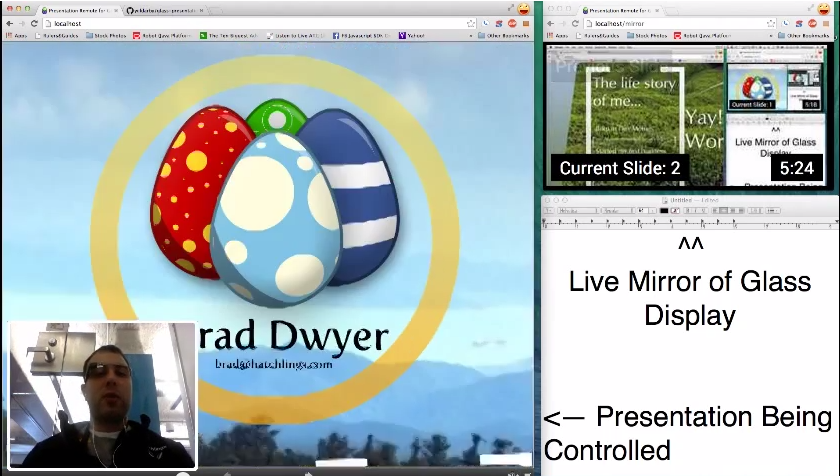Click the localhost/mirror address bar
Viewport: 840px width, 476px height.
680,24
